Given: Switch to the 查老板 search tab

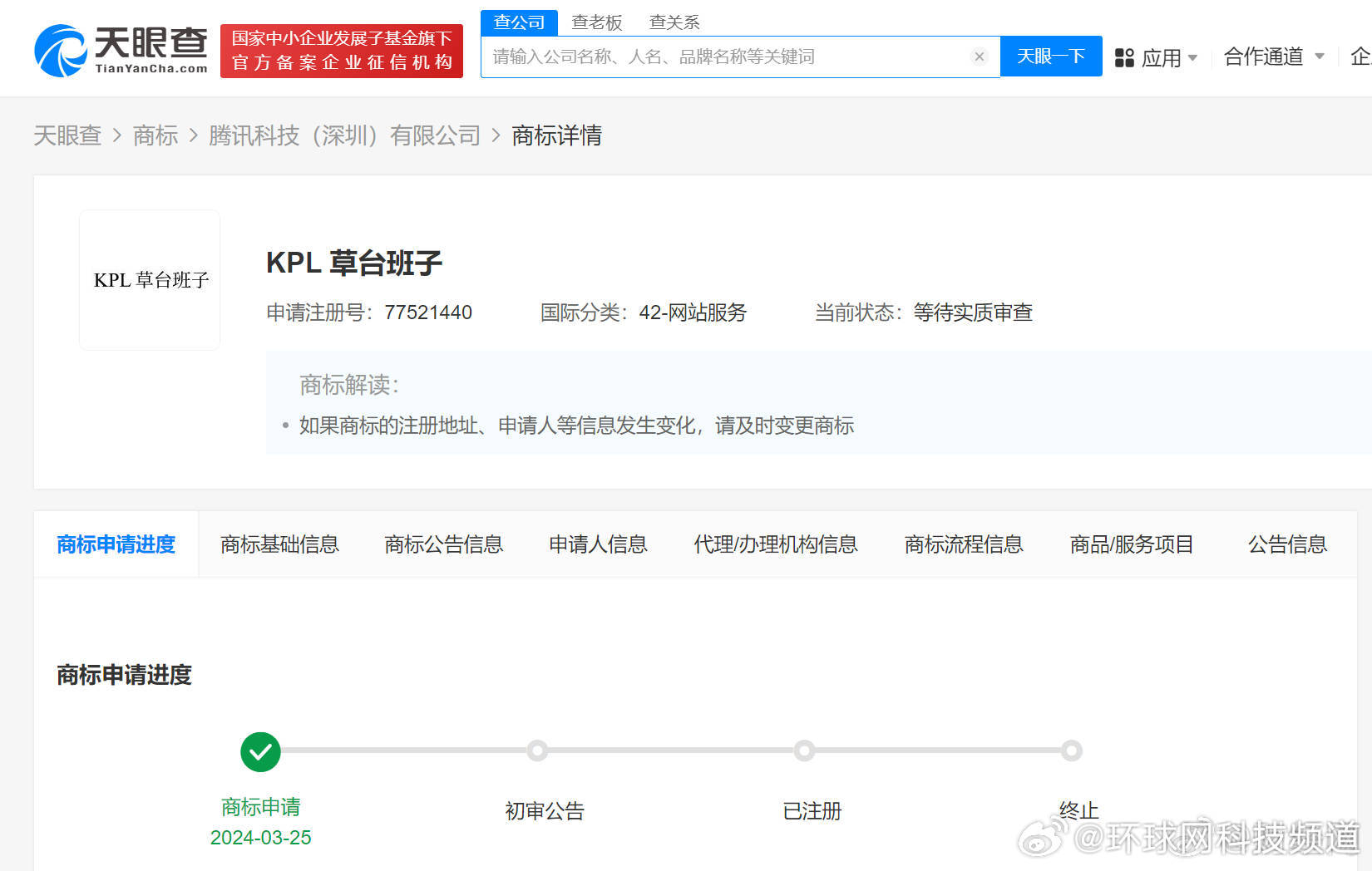Looking at the screenshot, I should (x=597, y=22).
